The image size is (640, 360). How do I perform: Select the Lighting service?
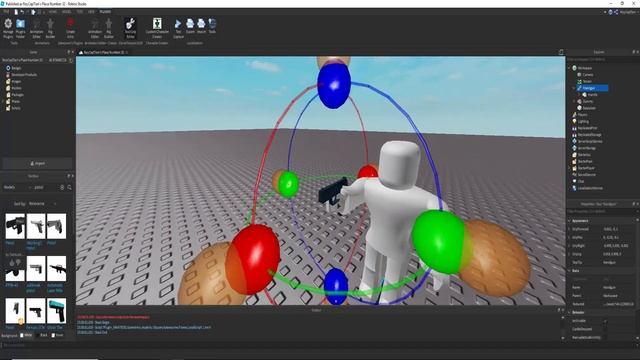pyautogui.click(x=583, y=121)
